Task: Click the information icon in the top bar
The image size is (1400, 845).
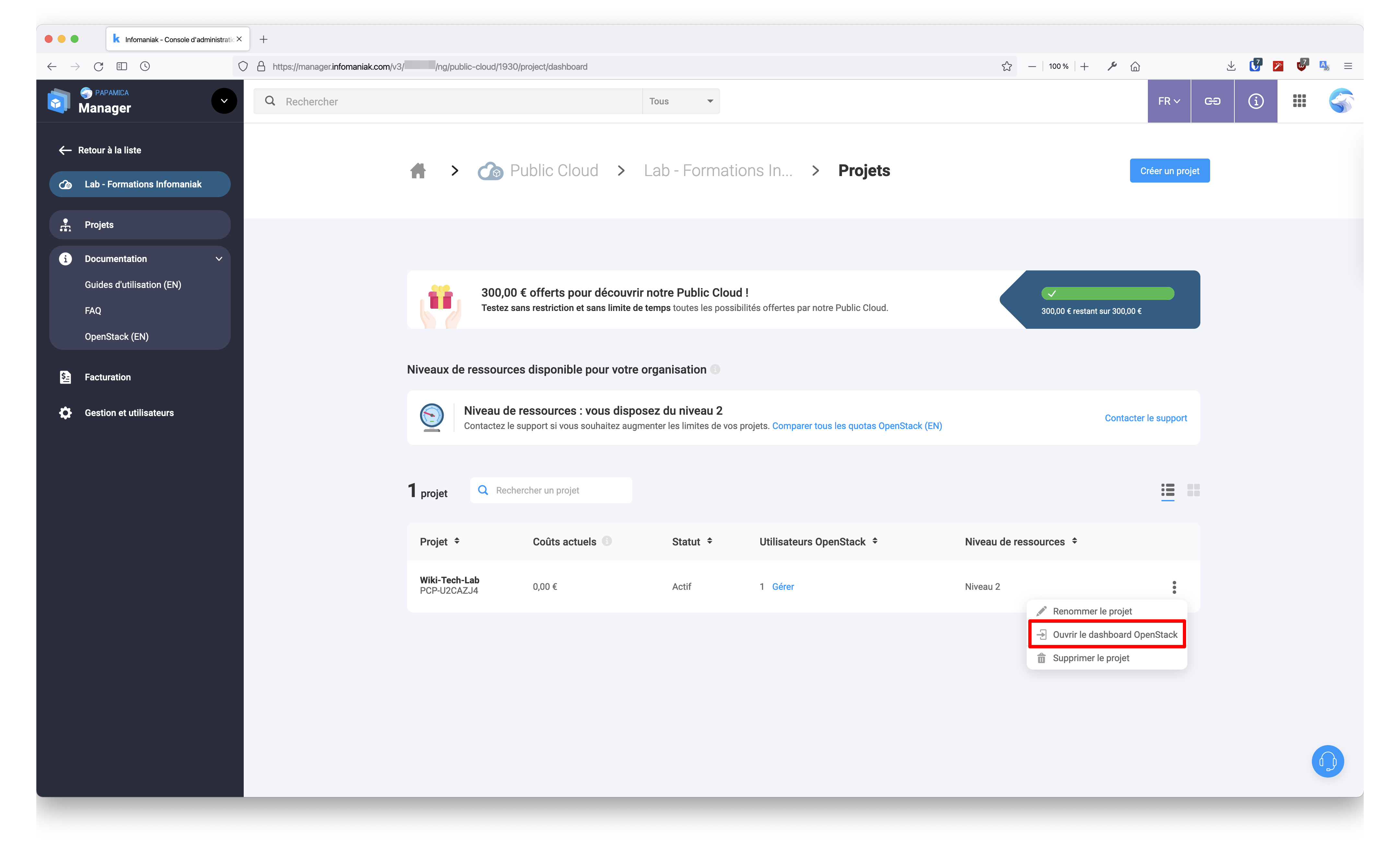Action: pyautogui.click(x=1256, y=101)
